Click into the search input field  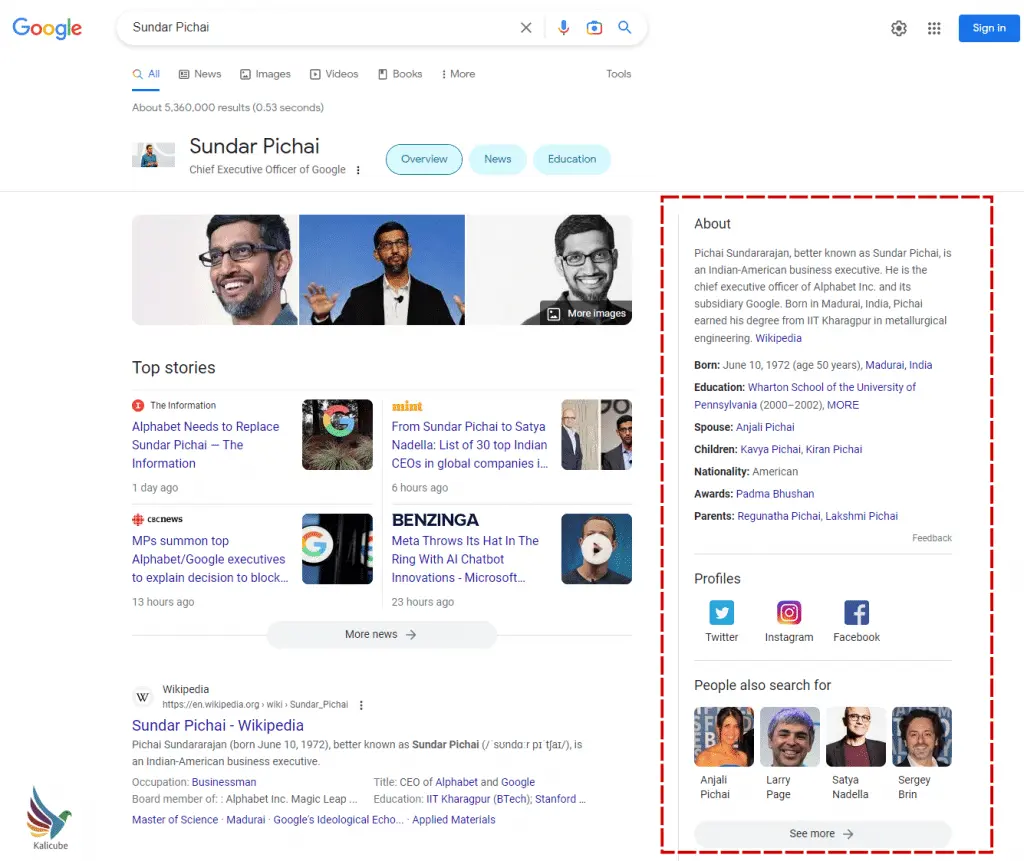320,28
